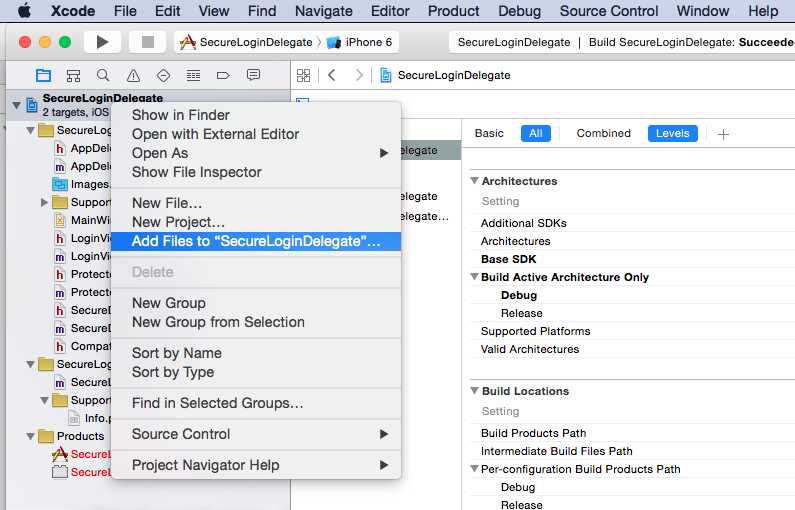Click the red app product icon under Products

coord(60,454)
